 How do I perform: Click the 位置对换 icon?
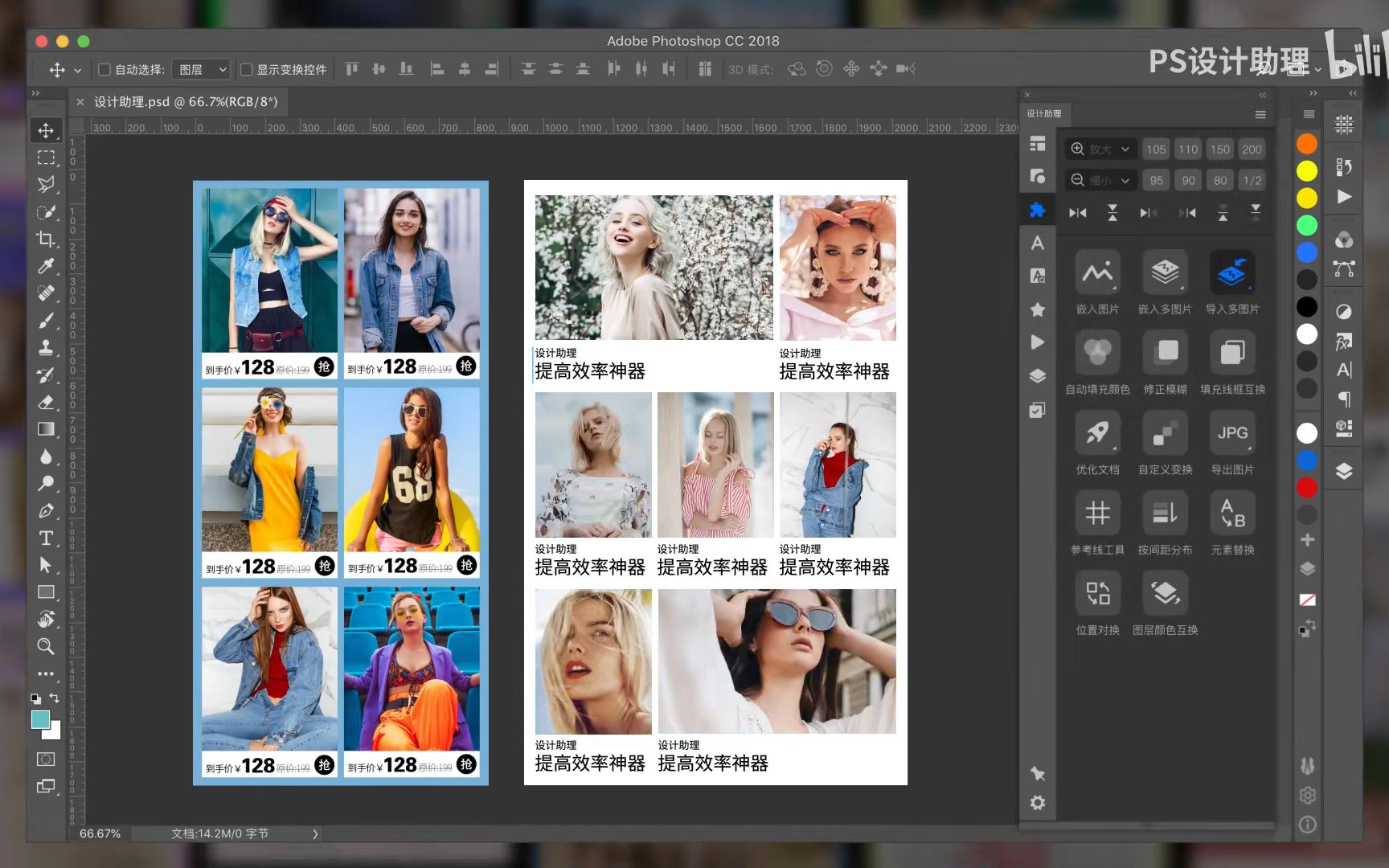(1097, 594)
